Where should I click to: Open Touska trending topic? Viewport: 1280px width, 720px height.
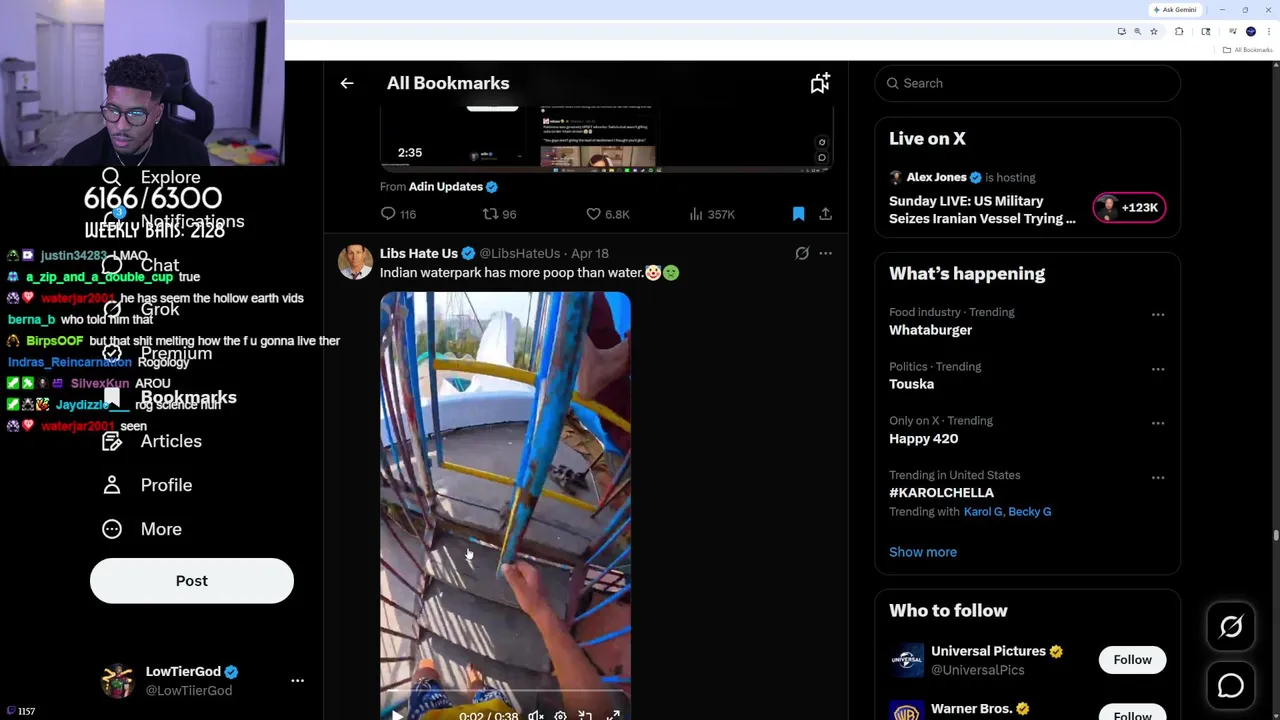pos(911,384)
